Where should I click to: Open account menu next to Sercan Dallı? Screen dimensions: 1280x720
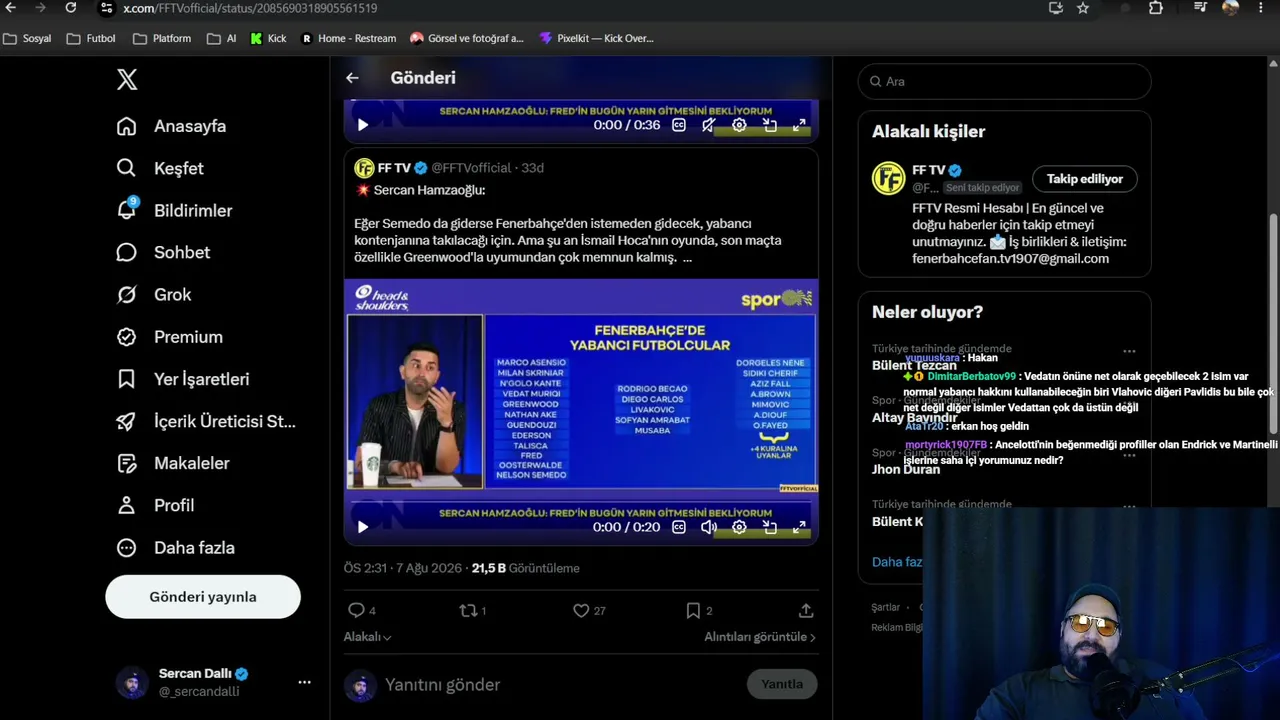pos(304,682)
